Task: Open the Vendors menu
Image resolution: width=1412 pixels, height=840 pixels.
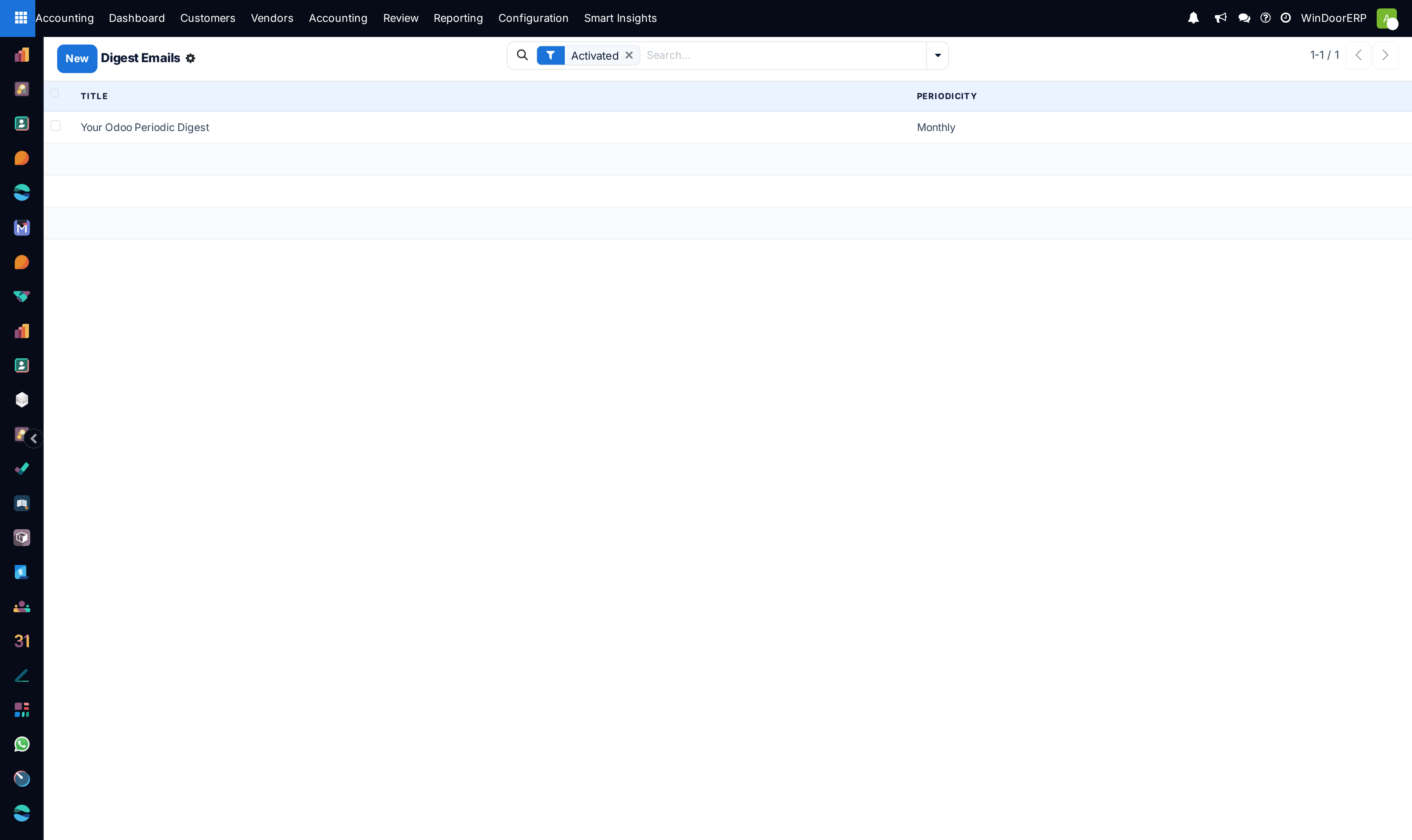Action: coord(272,18)
